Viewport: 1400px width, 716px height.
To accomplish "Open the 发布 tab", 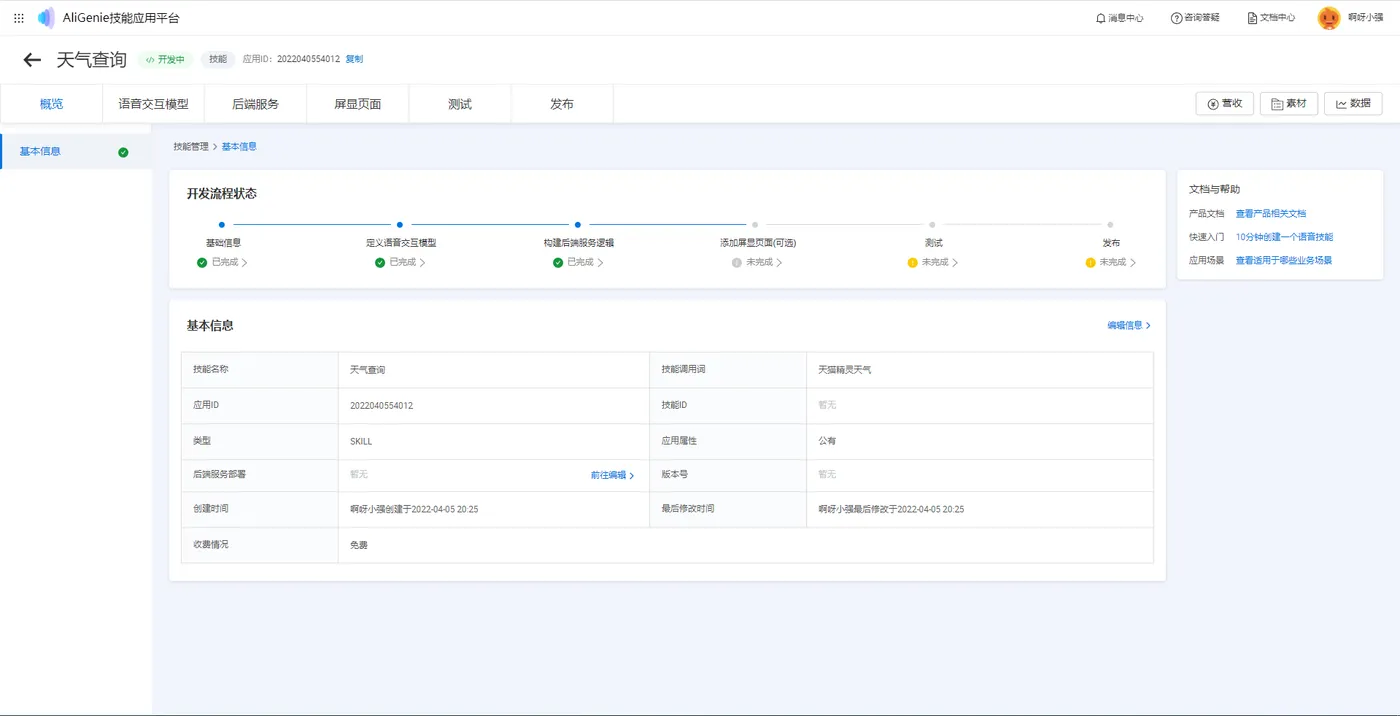I will [562, 104].
